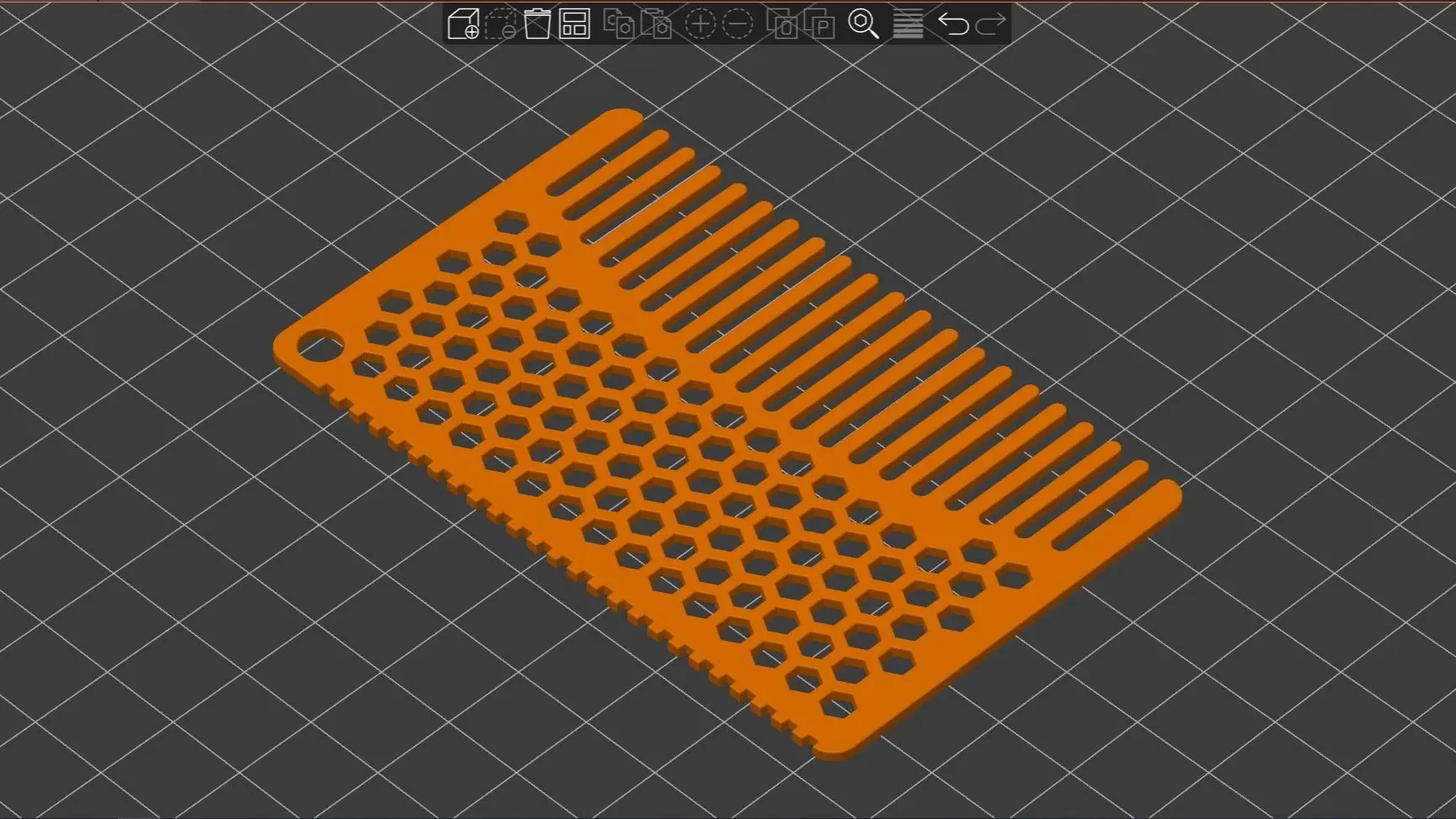Screen dimensions: 1456x819
Task: Click the Delete selected object icon
Action: coord(501,24)
